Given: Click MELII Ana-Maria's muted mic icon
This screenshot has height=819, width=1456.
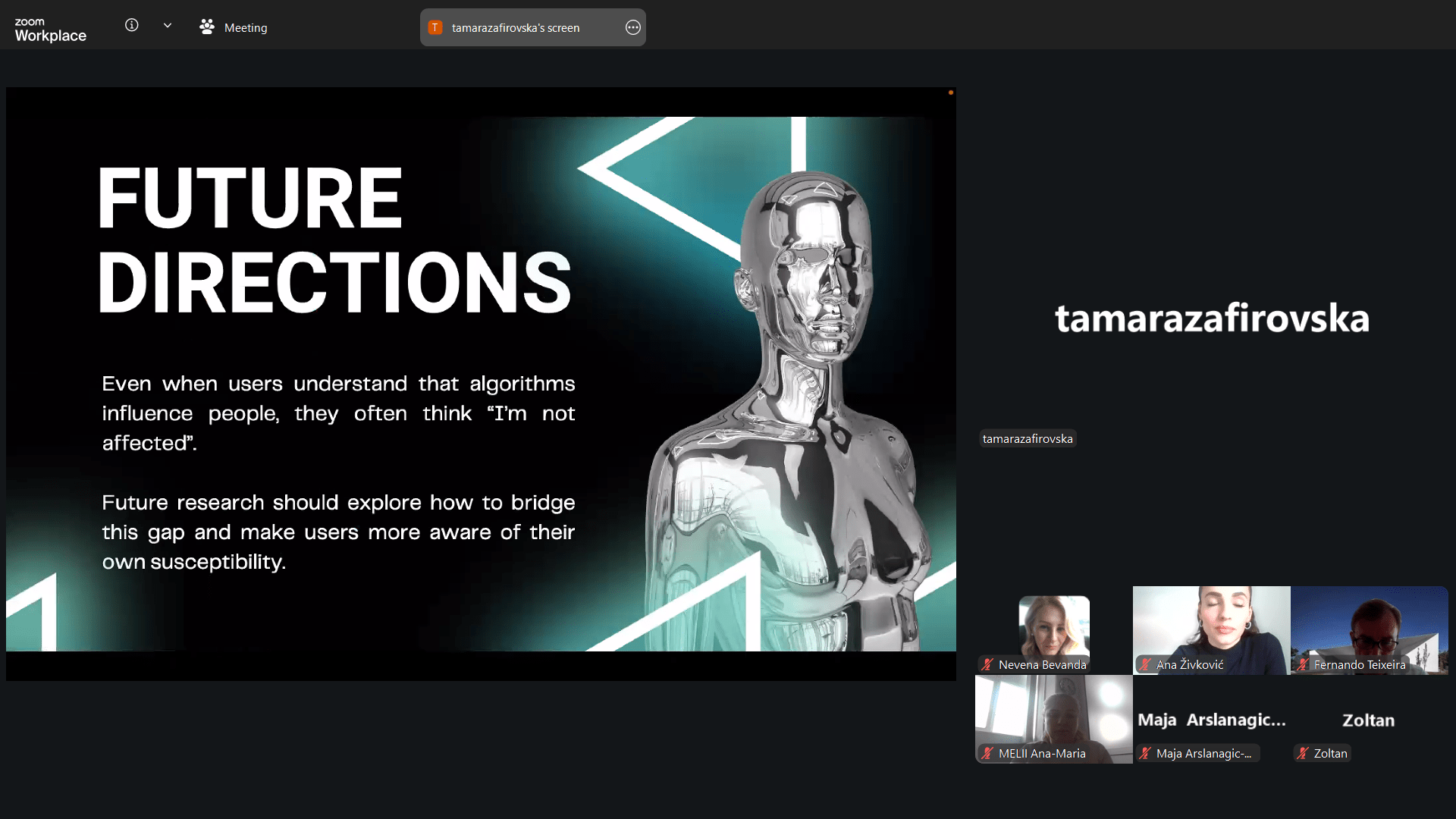Looking at the screenshot, I should click(x=987, y=754).
